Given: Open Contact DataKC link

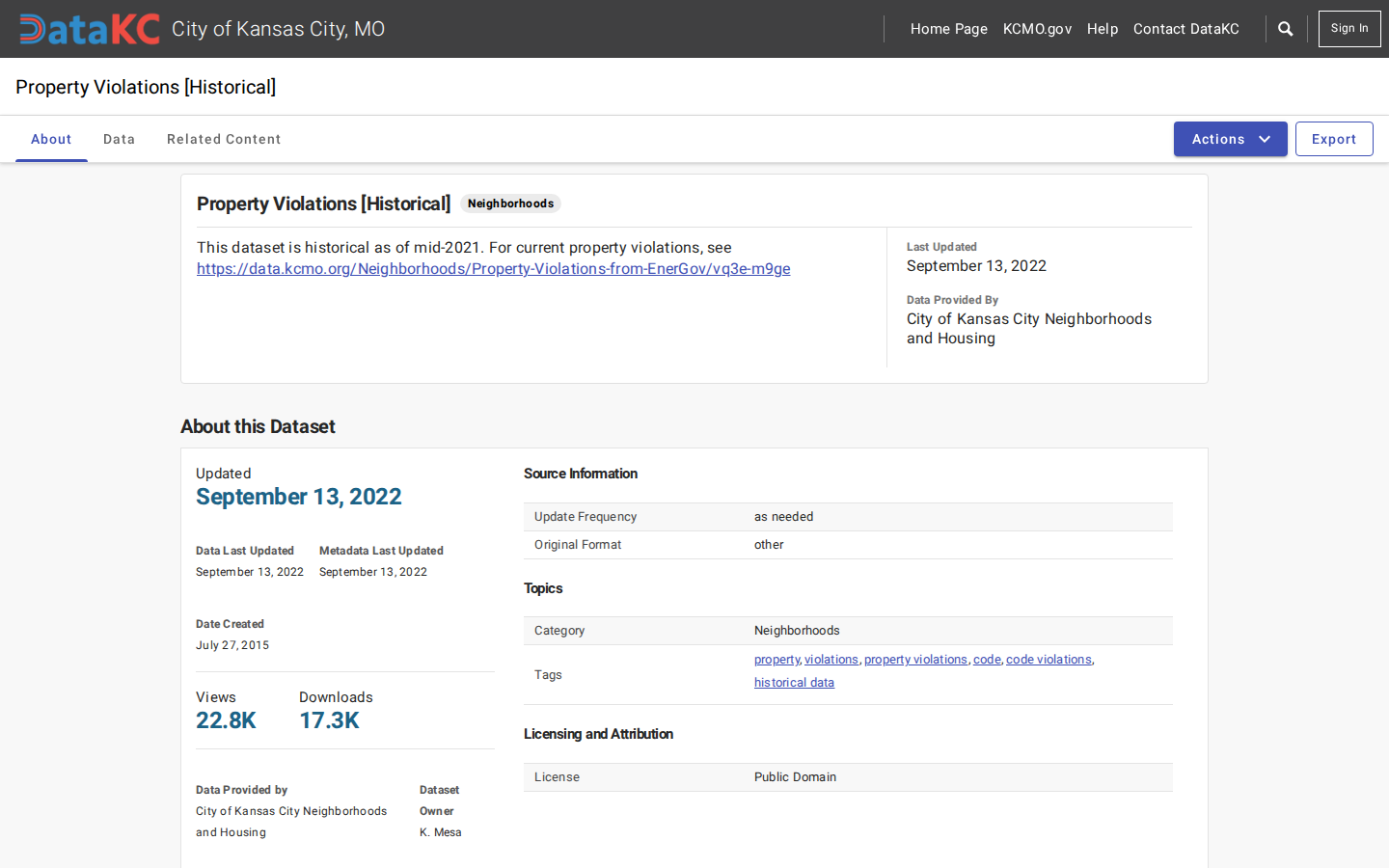Looking at the screenshot, I should tap(1186, 29).
